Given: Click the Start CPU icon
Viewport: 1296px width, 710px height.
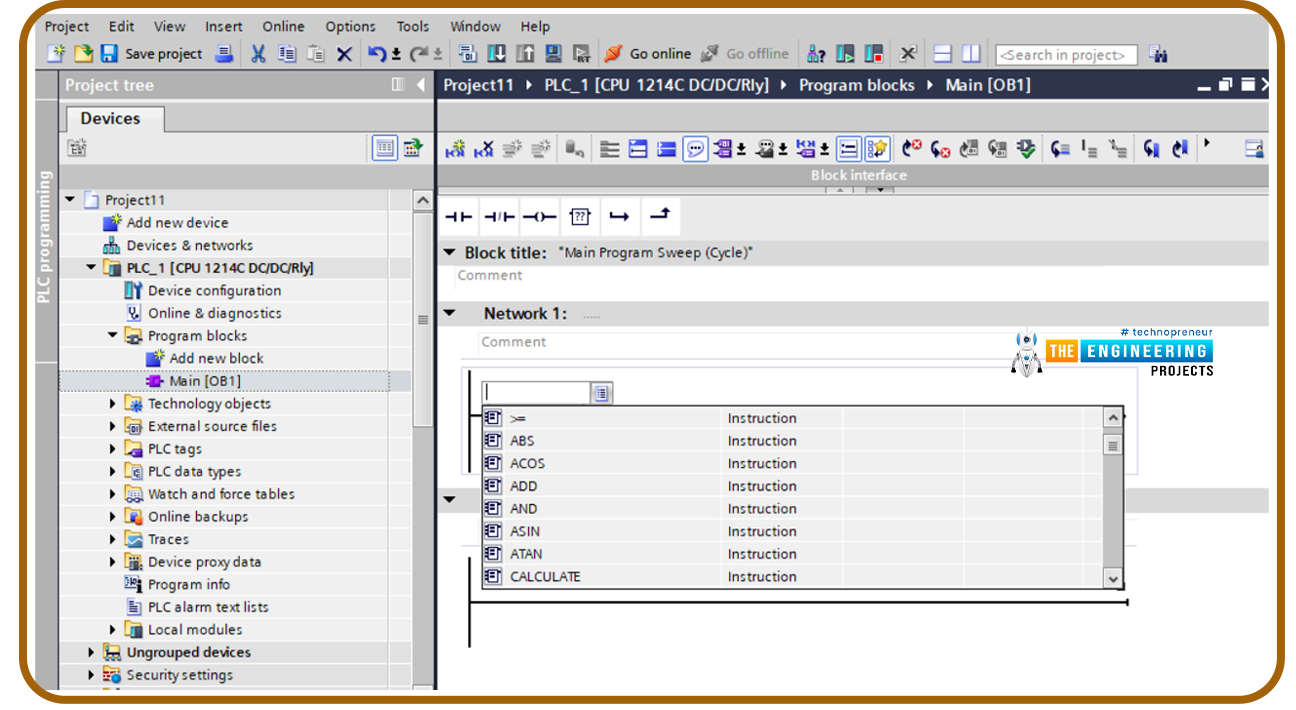Looking at the screenshot, I should coord(845,54).
